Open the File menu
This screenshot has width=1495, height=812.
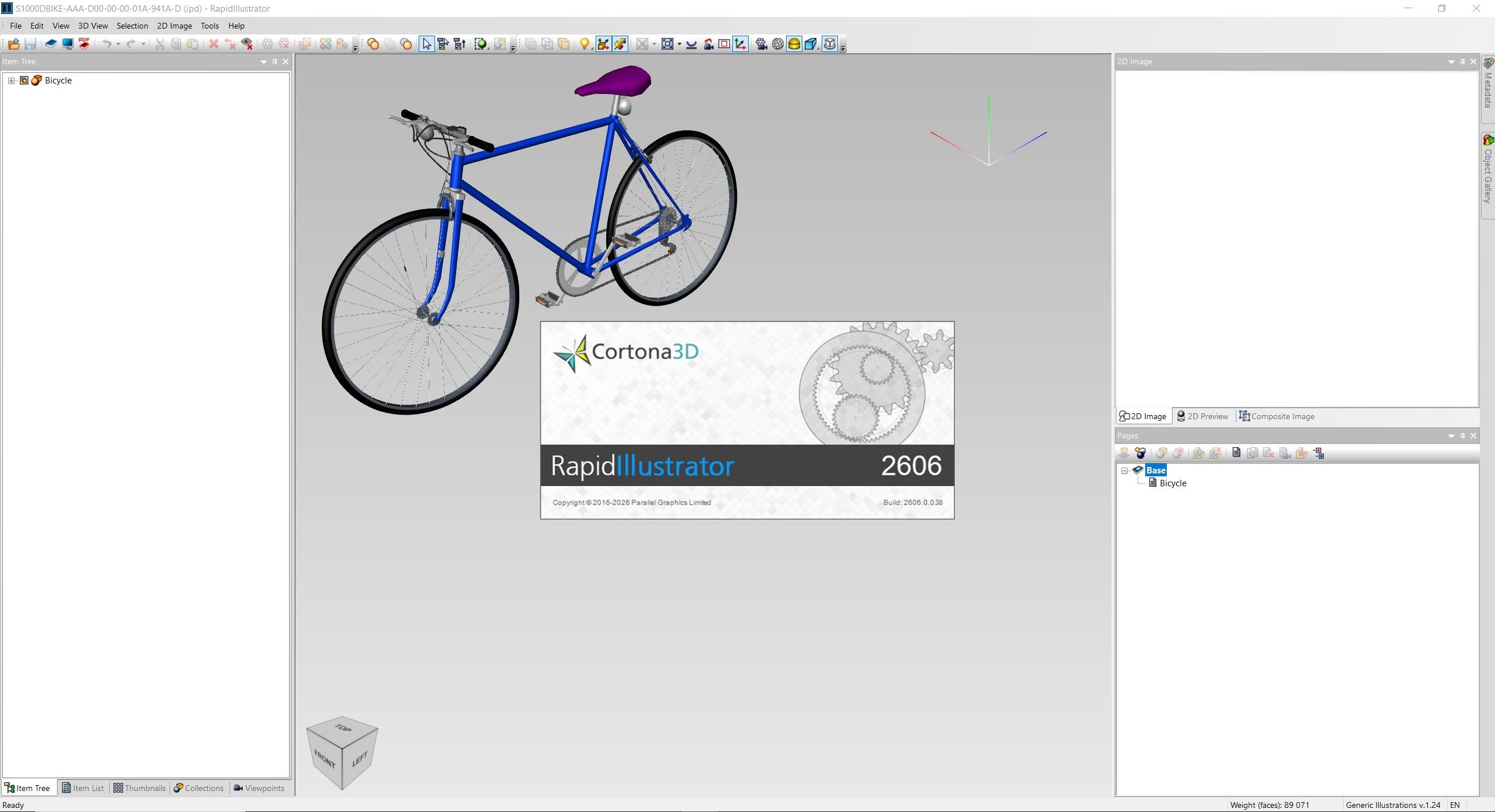16,26
